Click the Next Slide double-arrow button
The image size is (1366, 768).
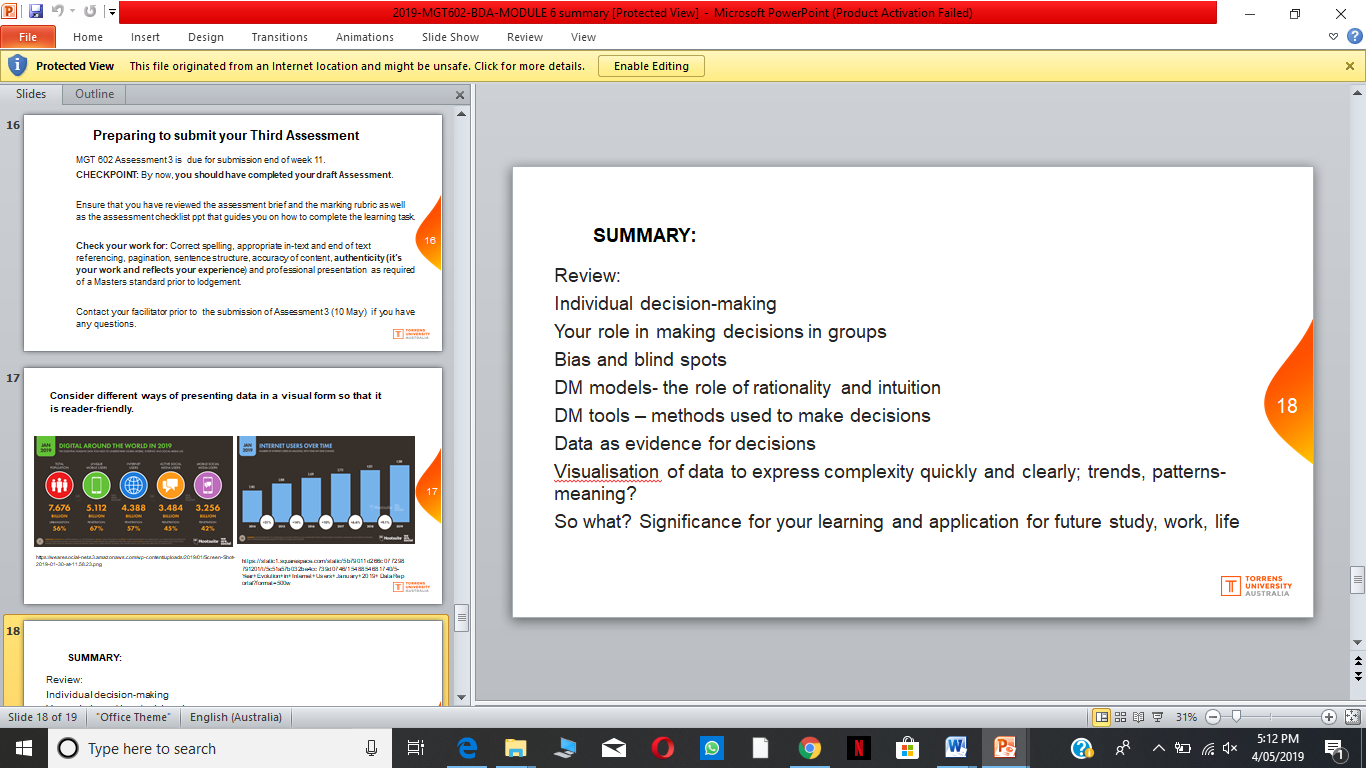(1357, 677)
